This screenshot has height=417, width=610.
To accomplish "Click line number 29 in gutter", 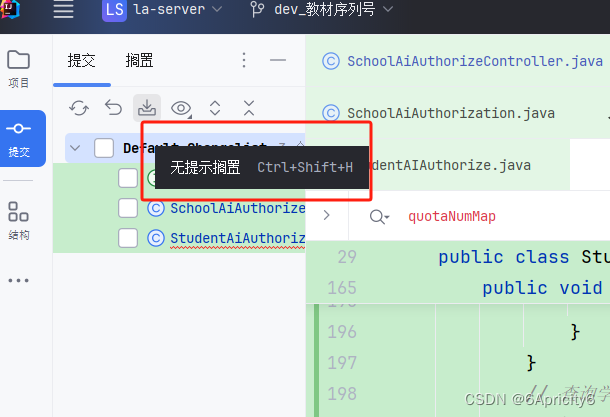I will [x=347, y=257].
